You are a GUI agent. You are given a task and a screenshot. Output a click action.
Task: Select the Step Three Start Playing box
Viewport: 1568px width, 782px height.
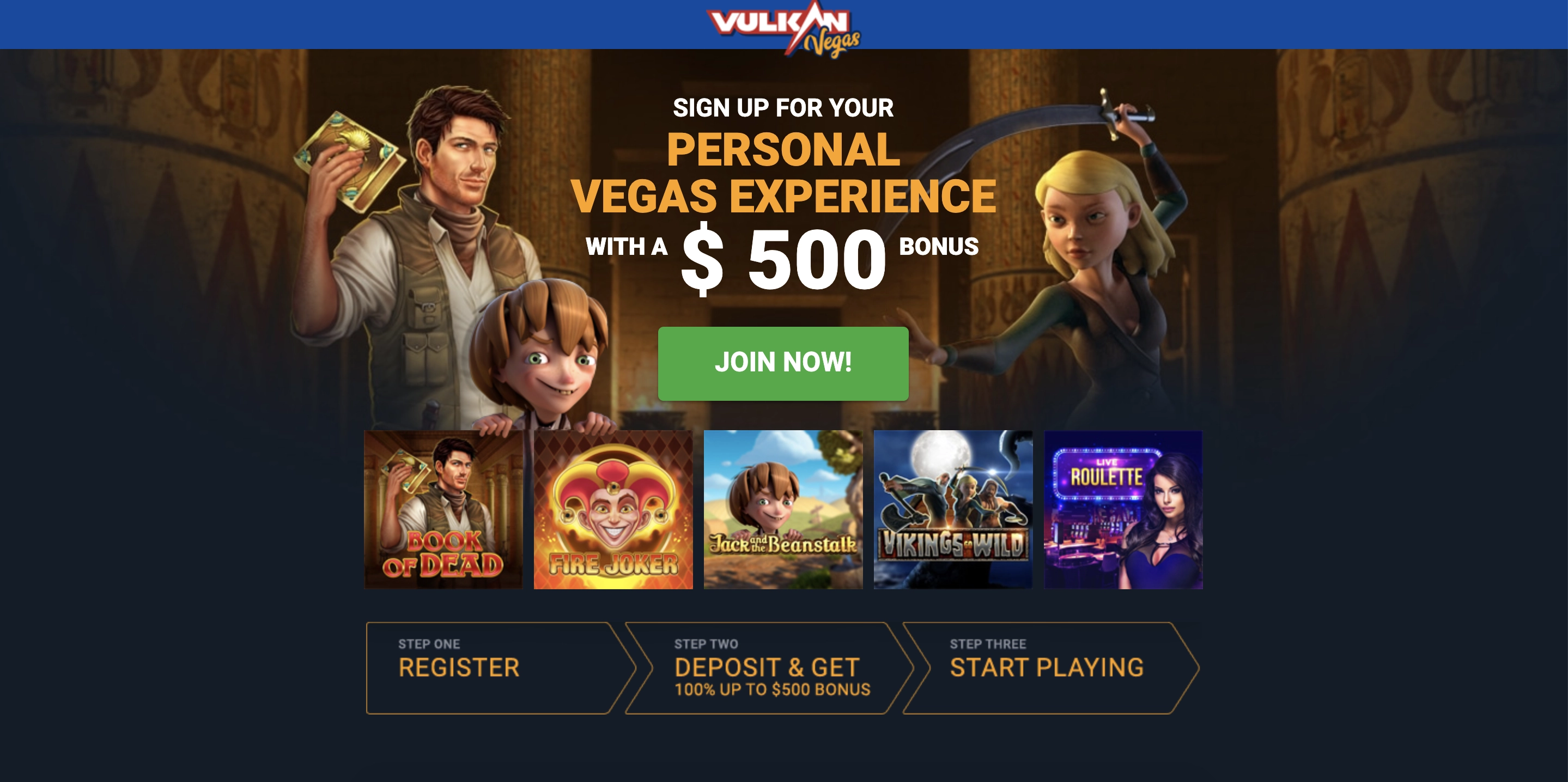[x=1050, y=668]
